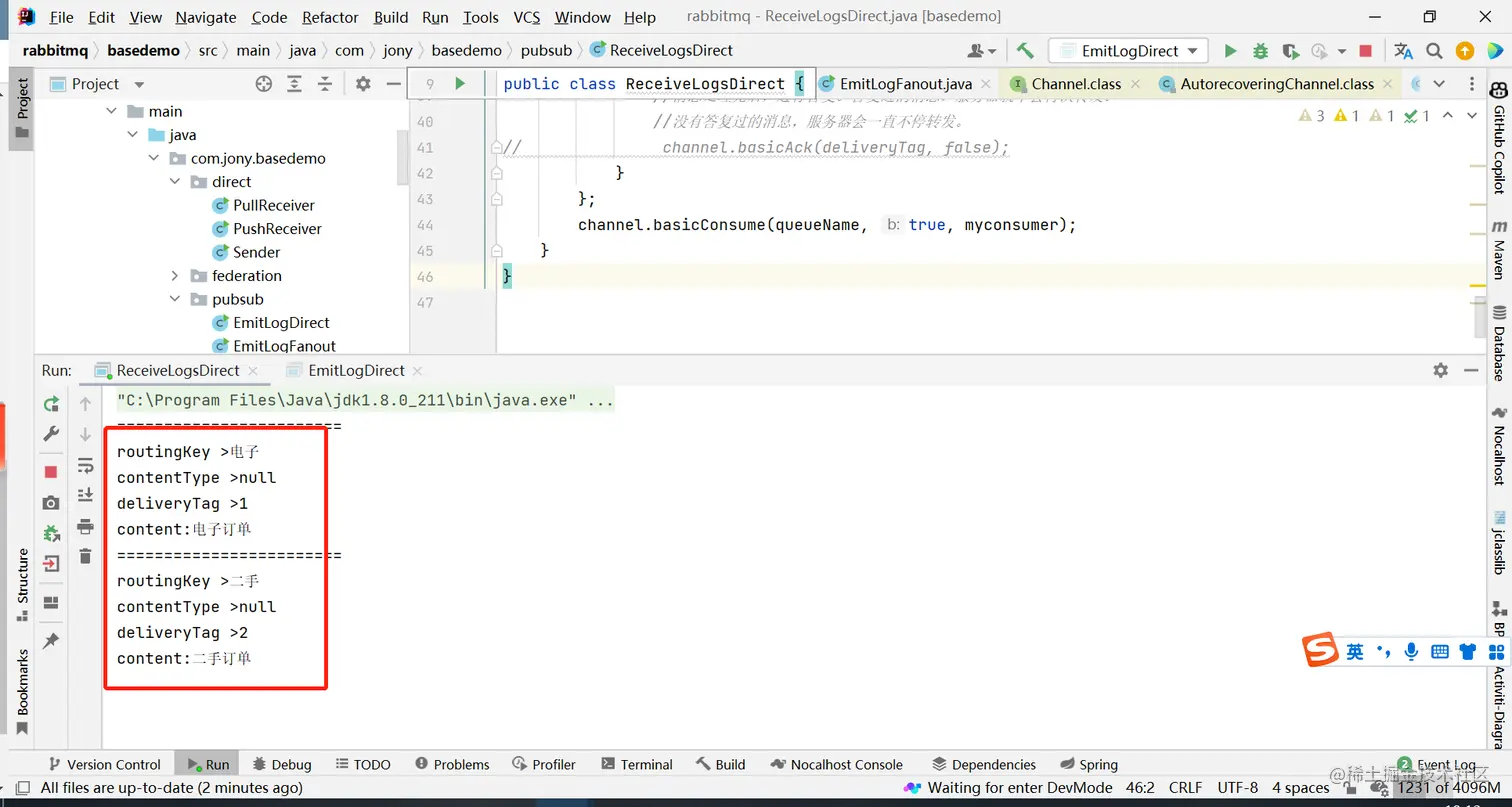Click the orange update arrow icon
1512x807 pixels.
pos(1465,51)
